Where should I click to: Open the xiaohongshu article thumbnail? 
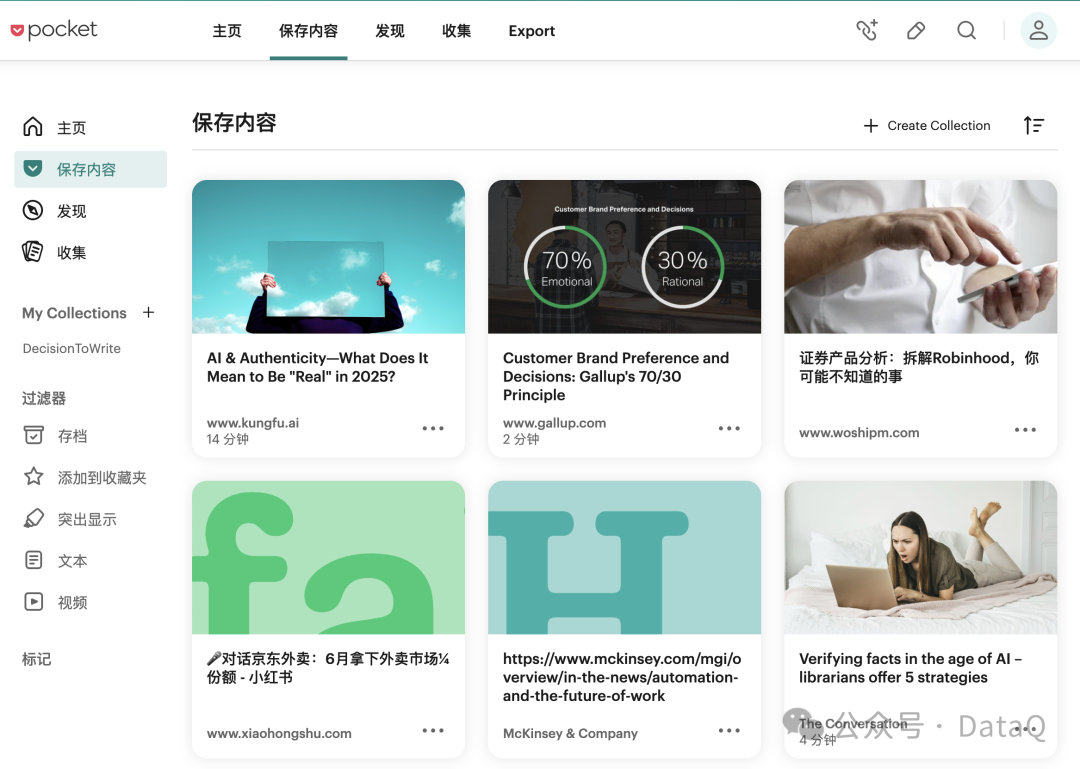tap(329, 557)
